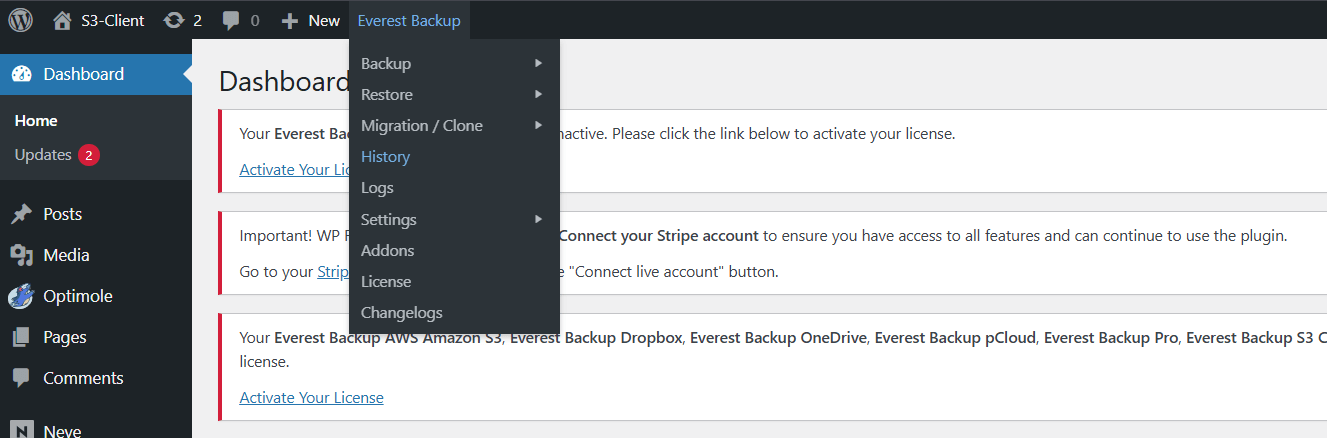The width and height of the screenshot is (1327, 438).
Task: Click the Comments speech bubble sidebar icon
Action: (x=21, y=378)
